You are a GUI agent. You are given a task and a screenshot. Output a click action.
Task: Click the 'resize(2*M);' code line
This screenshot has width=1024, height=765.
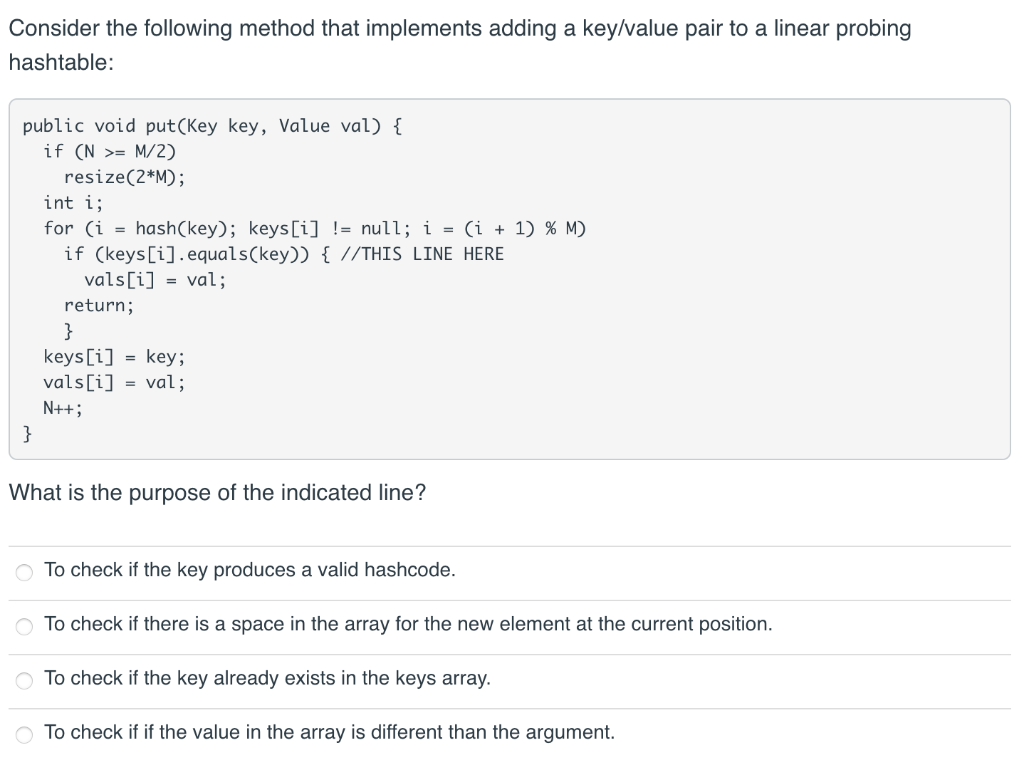[x=125, y=177]
